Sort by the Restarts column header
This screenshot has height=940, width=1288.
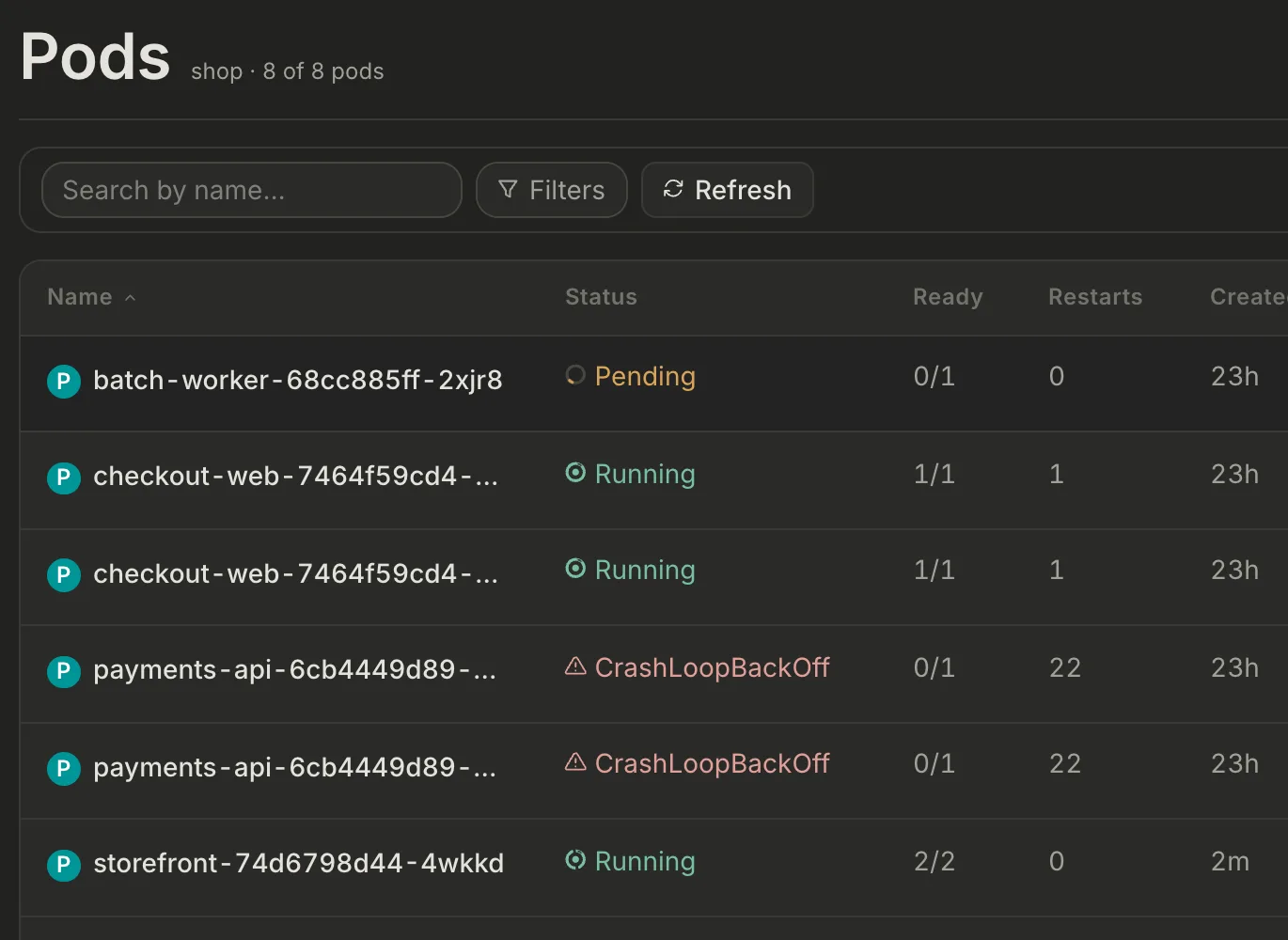1095,297
